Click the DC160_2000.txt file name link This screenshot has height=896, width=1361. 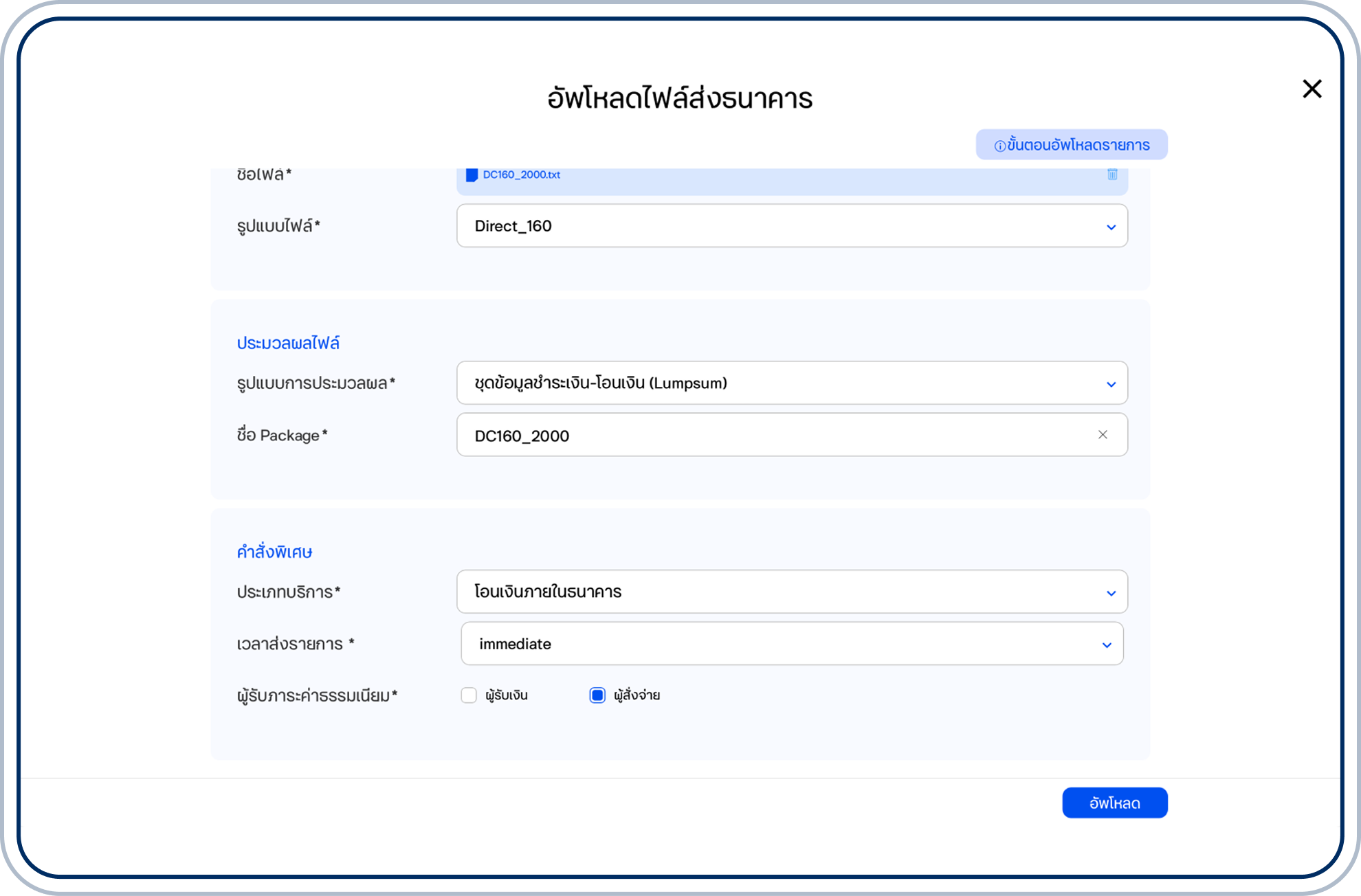(522, 175)
